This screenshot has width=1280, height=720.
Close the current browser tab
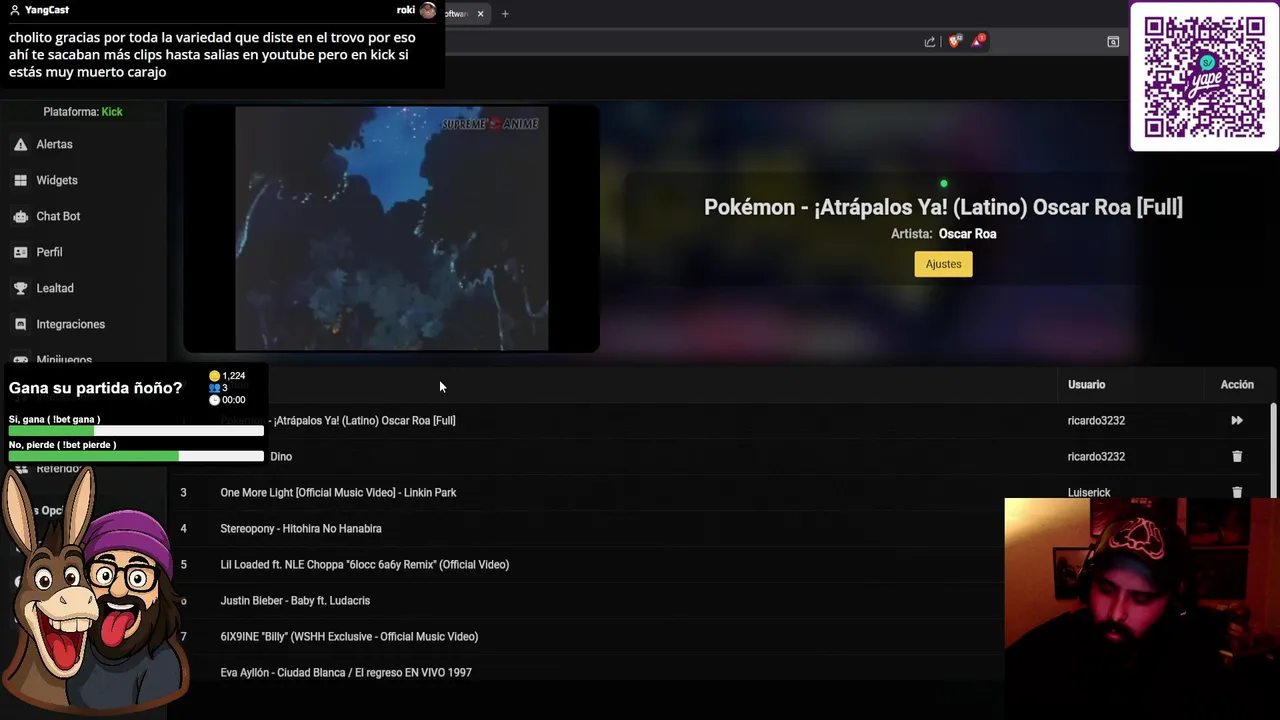(481, 14)
